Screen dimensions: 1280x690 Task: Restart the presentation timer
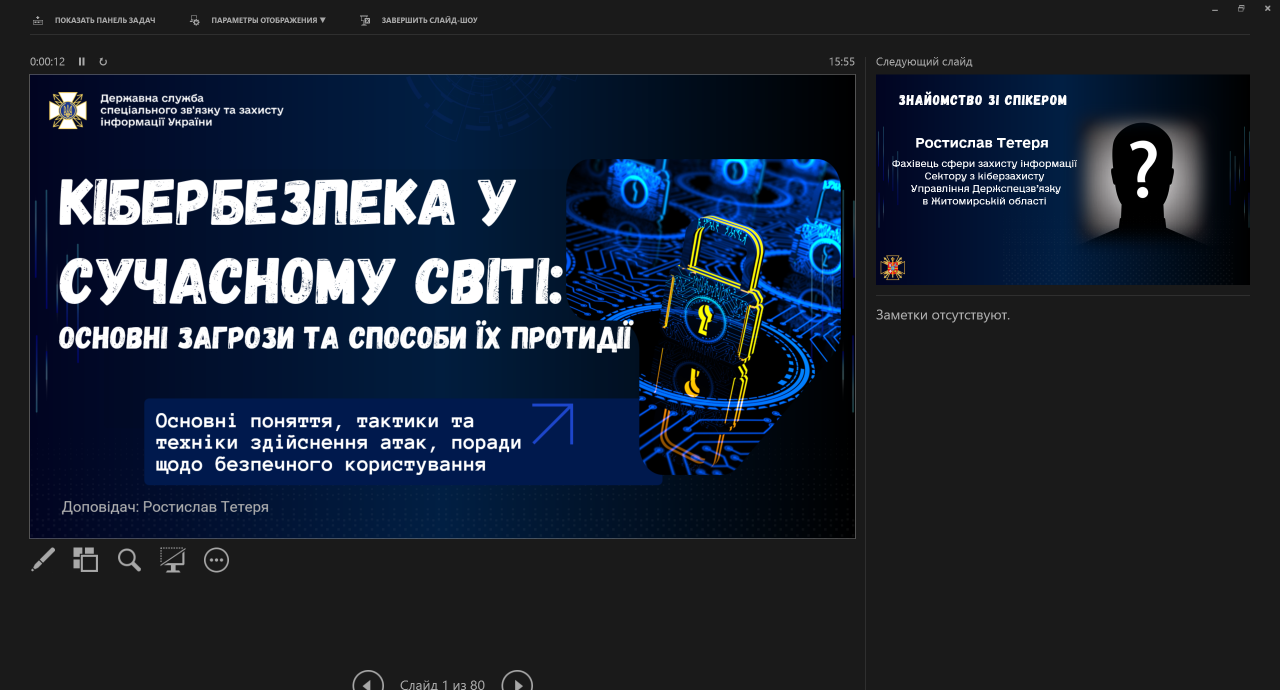(x=103, y=62)
